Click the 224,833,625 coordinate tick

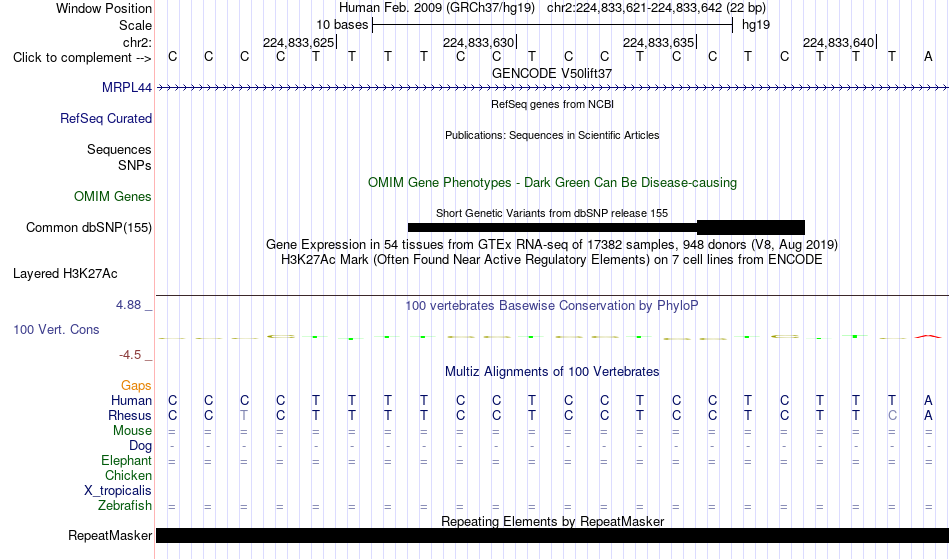click(x=299, y=42)
